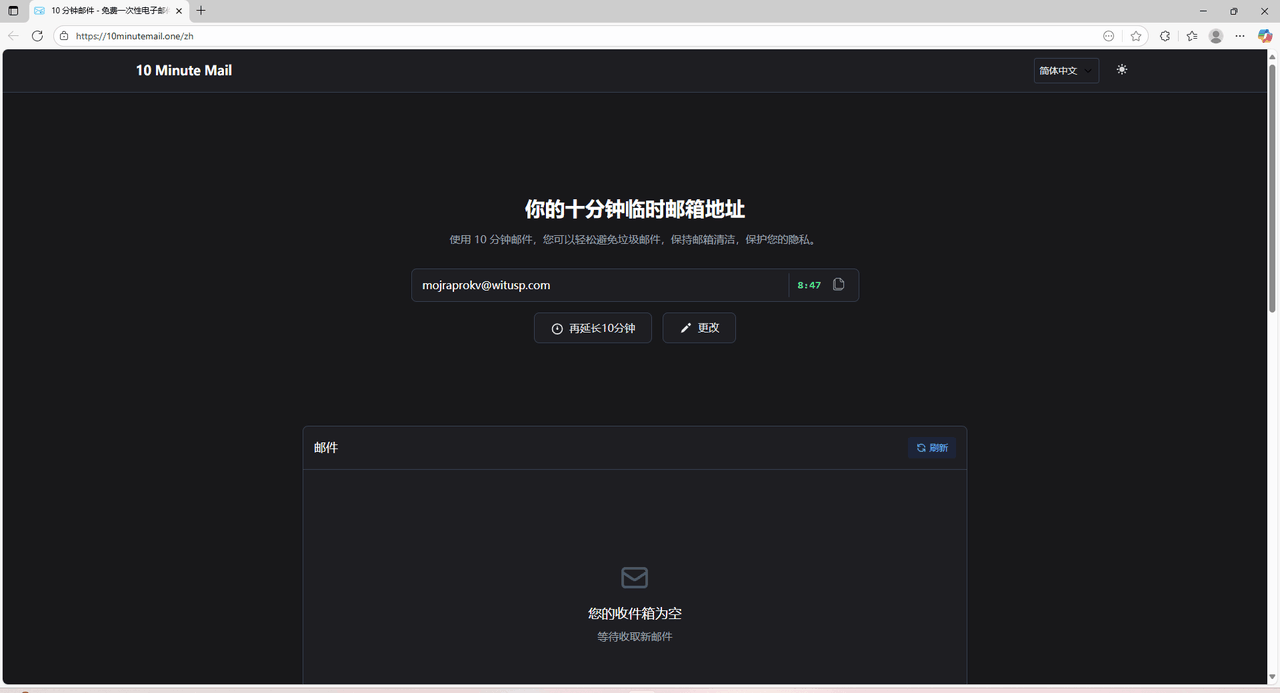Click the mojraprokv@witusp.com address field
This screenshot has height=693, width=1280.
click(x=600, y=285)
